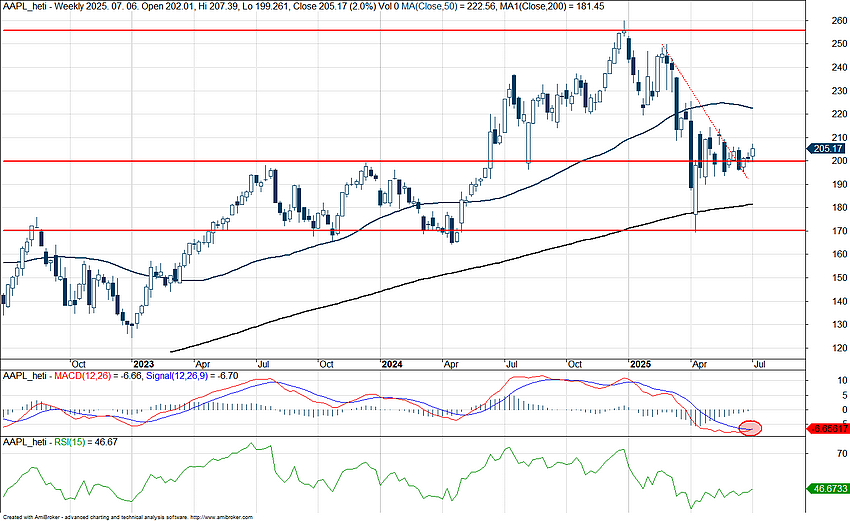Click the 2024 year label on time axis
The height and width of the screenshot is (521, 850).
(392, 364)
